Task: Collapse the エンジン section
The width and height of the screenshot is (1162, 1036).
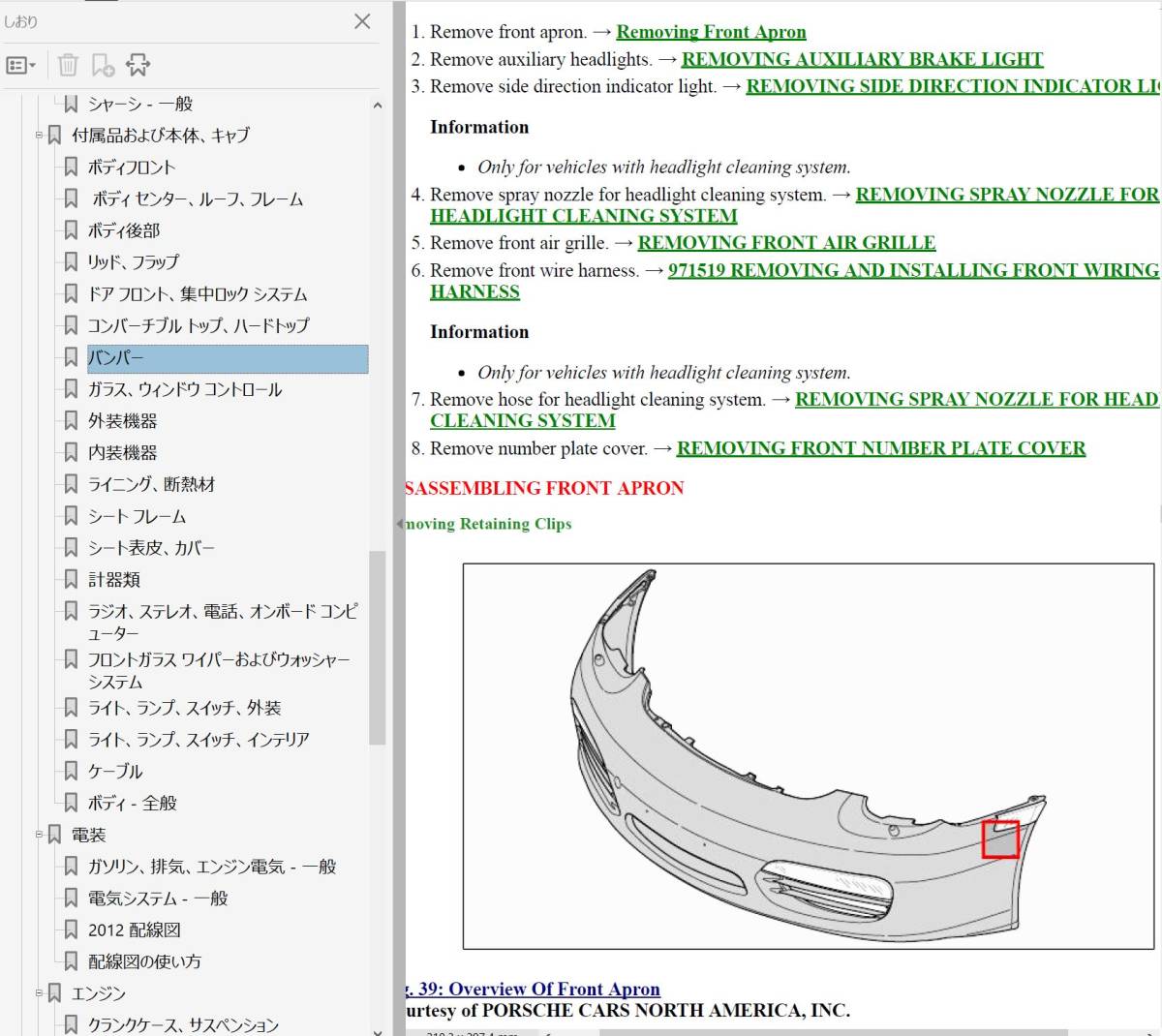Action: [39, 992]
